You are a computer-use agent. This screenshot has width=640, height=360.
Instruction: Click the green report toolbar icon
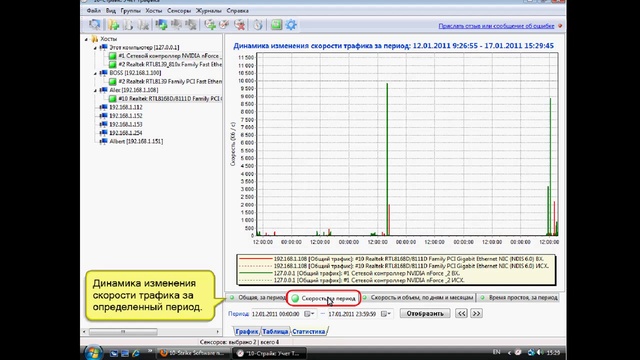pyautogui.click(x=276, y=25)
